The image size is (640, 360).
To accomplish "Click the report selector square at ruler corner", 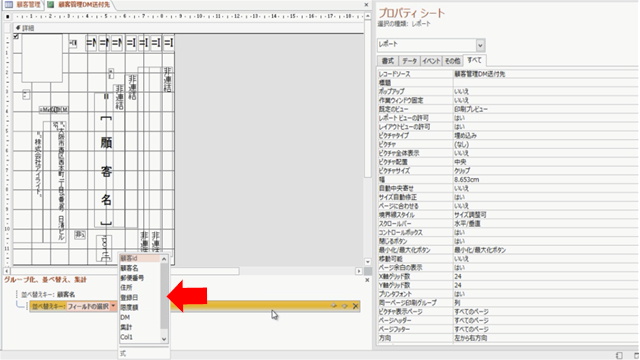I will pyautogui.click(x=8, y=17).
